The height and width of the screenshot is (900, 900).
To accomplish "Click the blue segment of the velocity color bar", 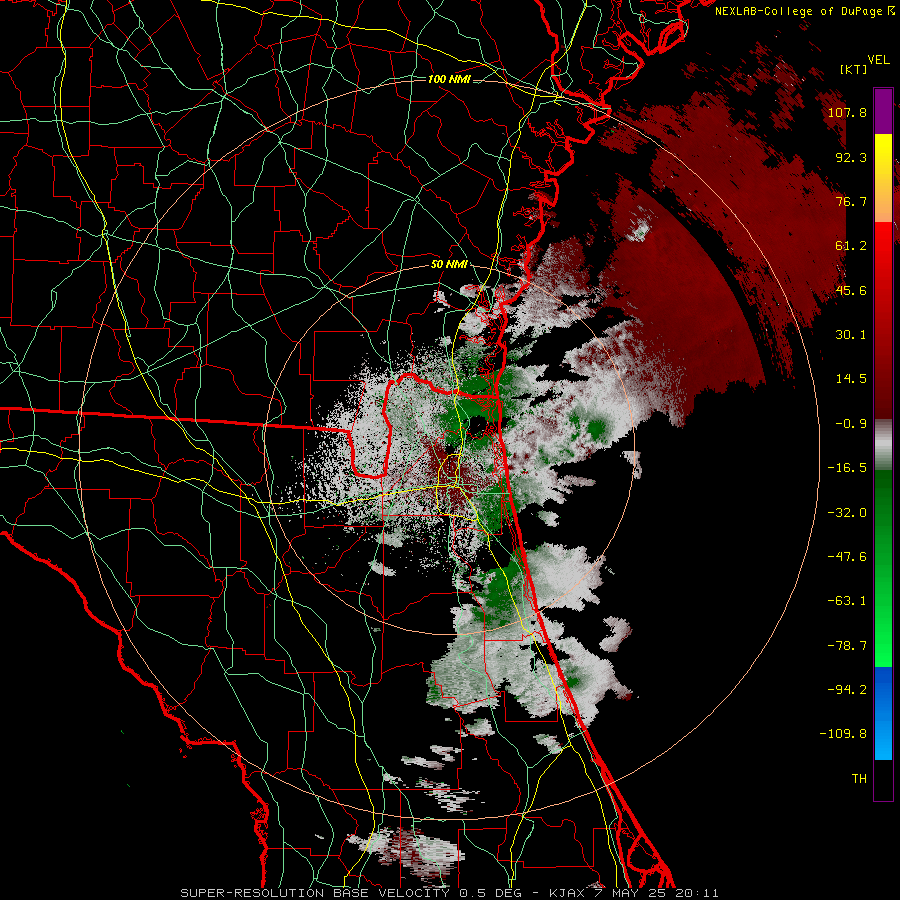I will pos(883,713).
